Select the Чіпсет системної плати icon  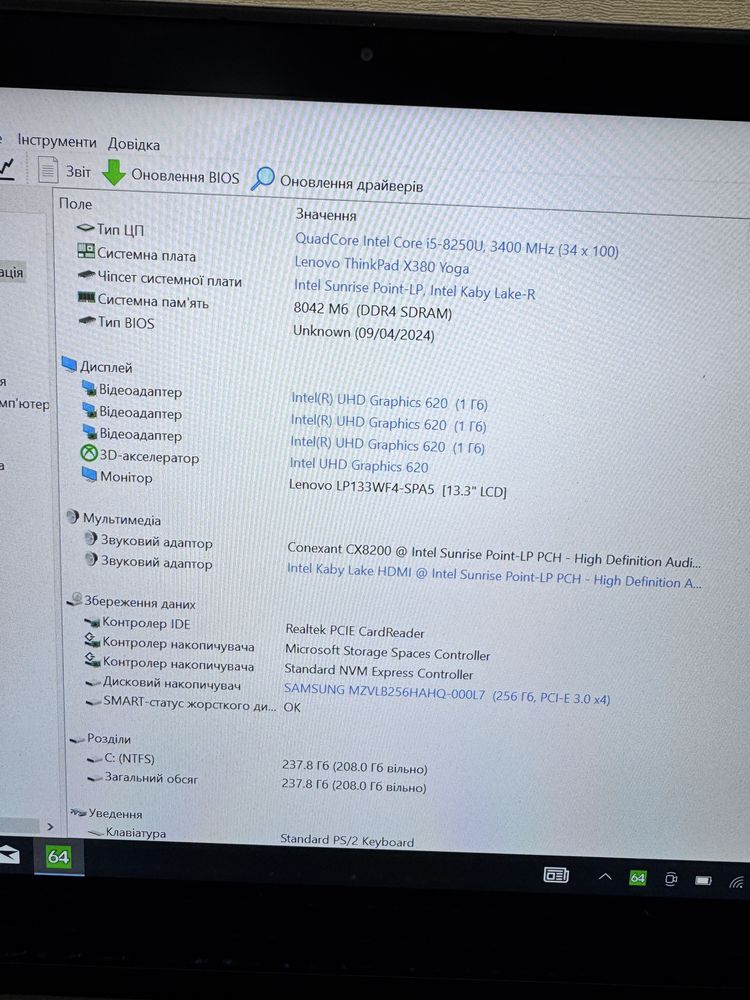[x=86, y=275]
